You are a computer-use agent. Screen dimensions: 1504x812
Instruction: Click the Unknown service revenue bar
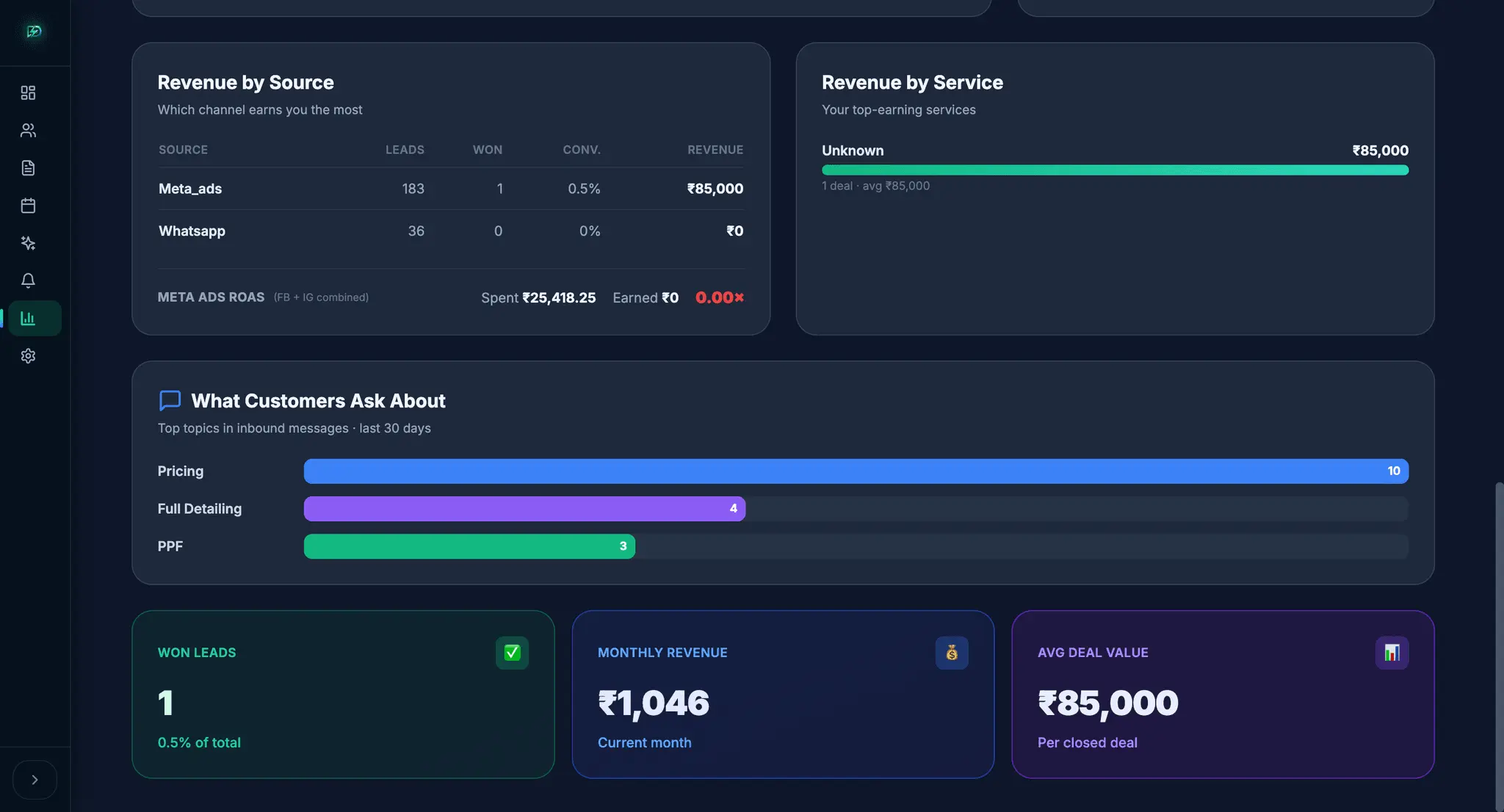point(1115,170)
